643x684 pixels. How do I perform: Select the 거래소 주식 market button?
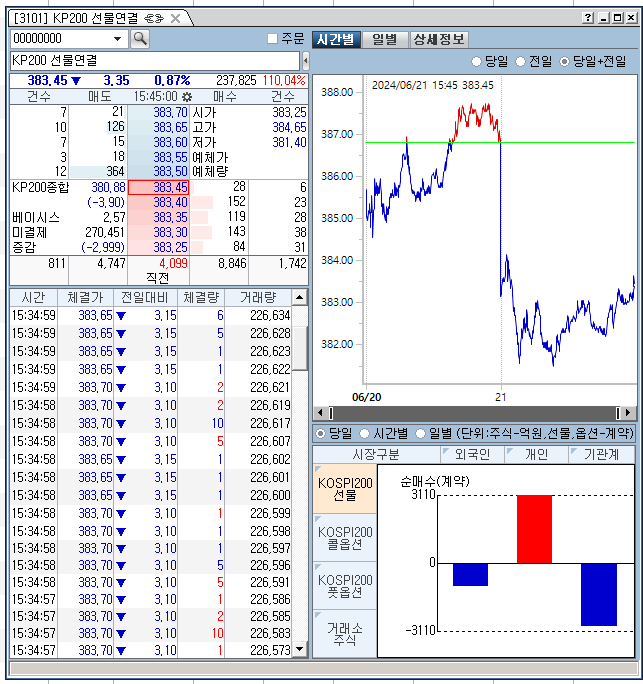tap(345, 634)
